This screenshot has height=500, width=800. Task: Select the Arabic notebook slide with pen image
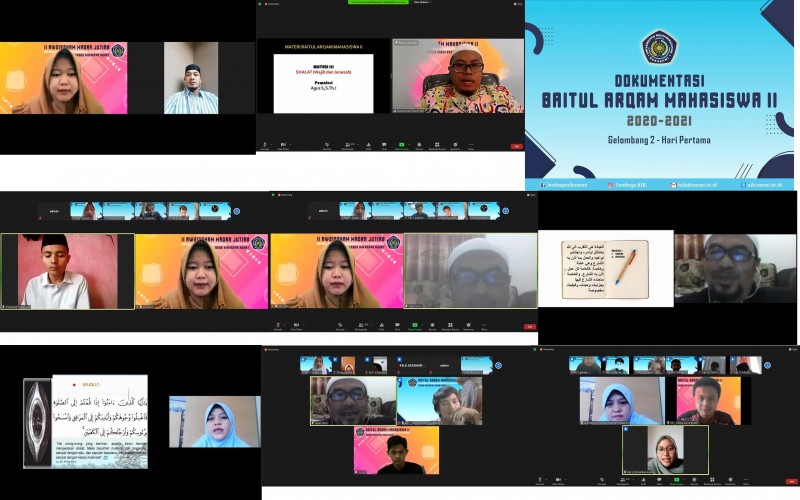pyautogui.click(x=605, y=268)
